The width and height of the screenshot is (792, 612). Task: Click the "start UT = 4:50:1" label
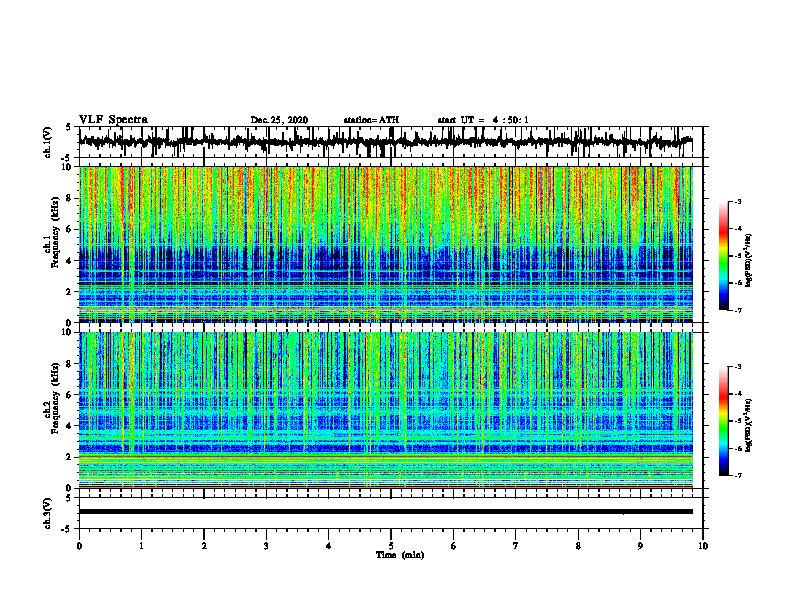click(x=483, y=120)
